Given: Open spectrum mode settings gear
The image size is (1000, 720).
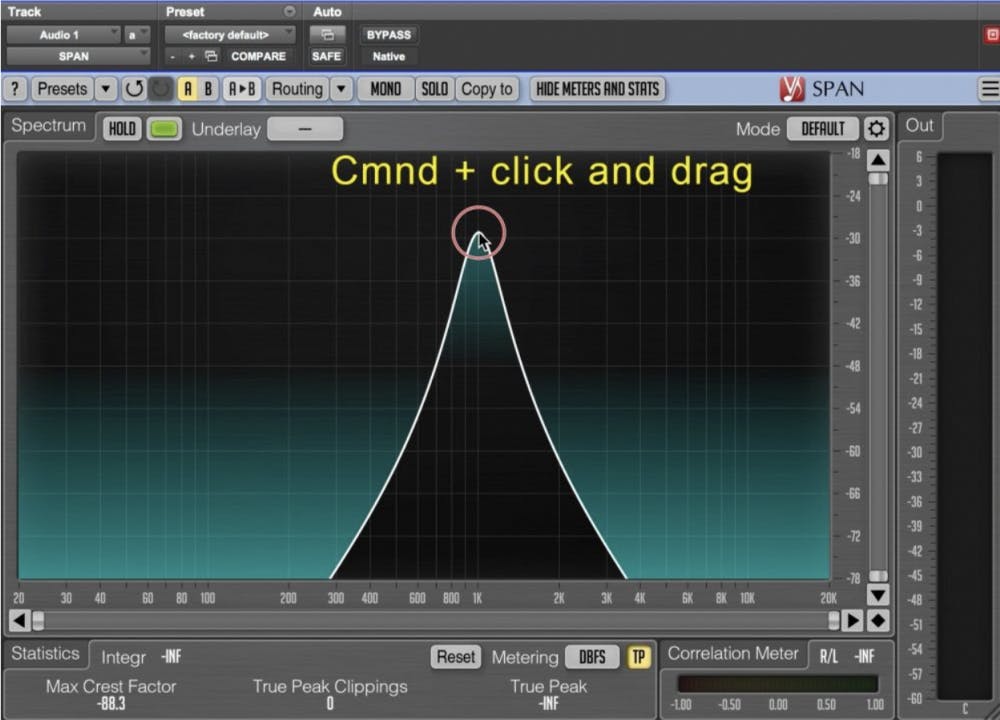Looking at the screenshot, I should [x=876, y=129].
